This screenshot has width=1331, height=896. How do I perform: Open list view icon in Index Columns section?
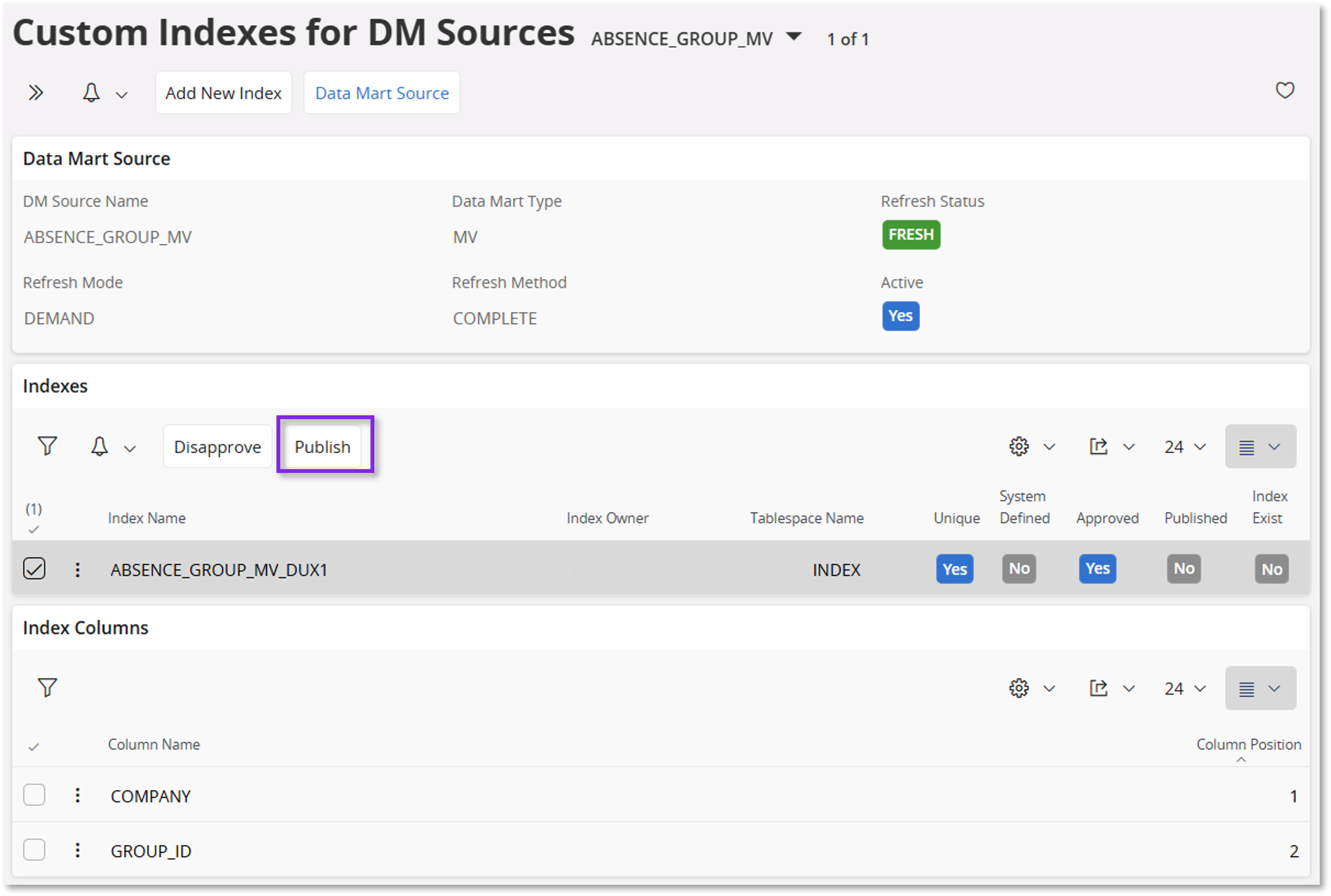pyautogui.click(x=1247, y=689)
